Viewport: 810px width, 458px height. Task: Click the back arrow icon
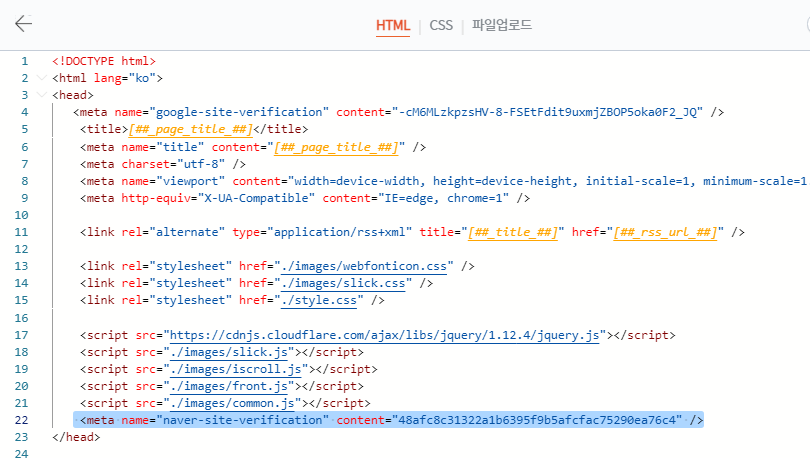pos(23,23)
